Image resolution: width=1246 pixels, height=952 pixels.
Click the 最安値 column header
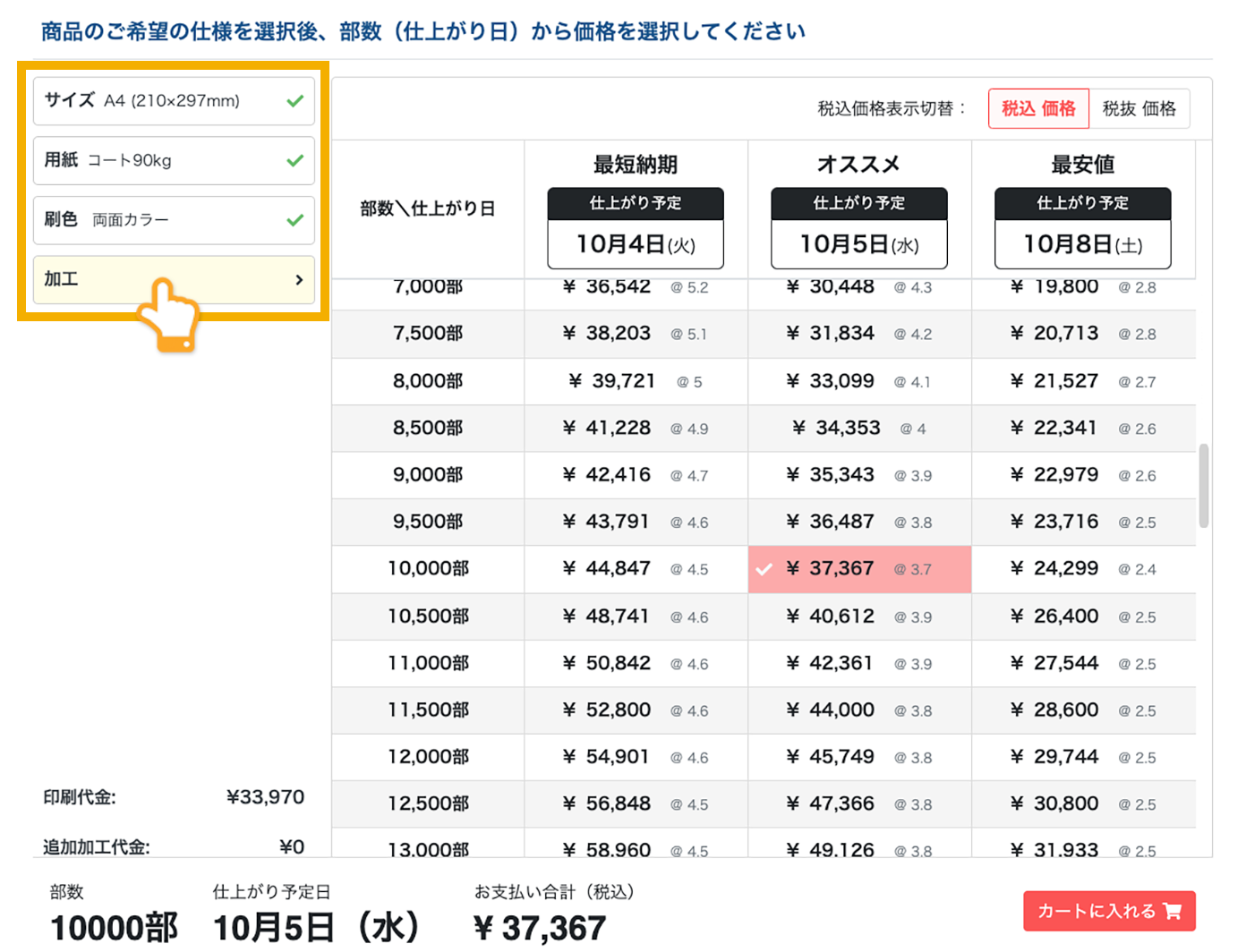[x=1083, y=165]
